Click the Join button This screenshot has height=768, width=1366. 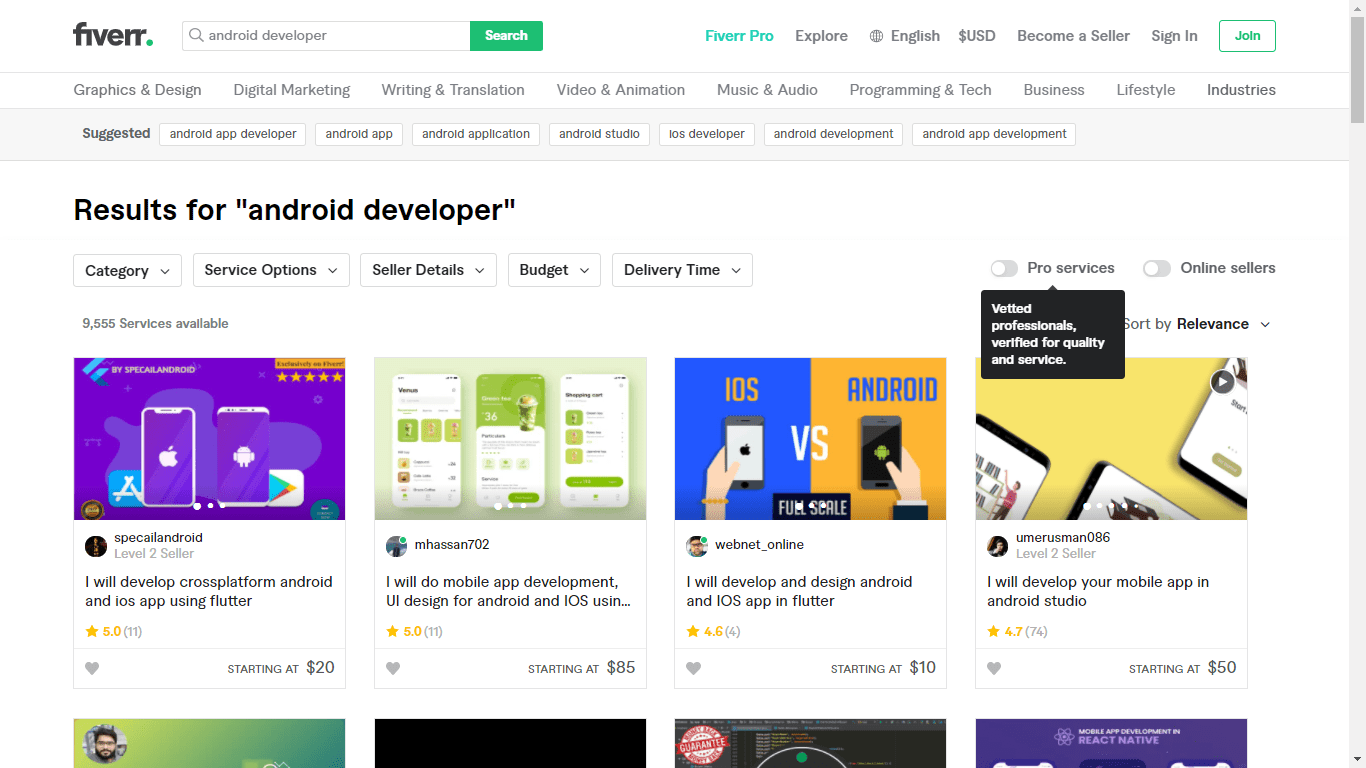1247,36
